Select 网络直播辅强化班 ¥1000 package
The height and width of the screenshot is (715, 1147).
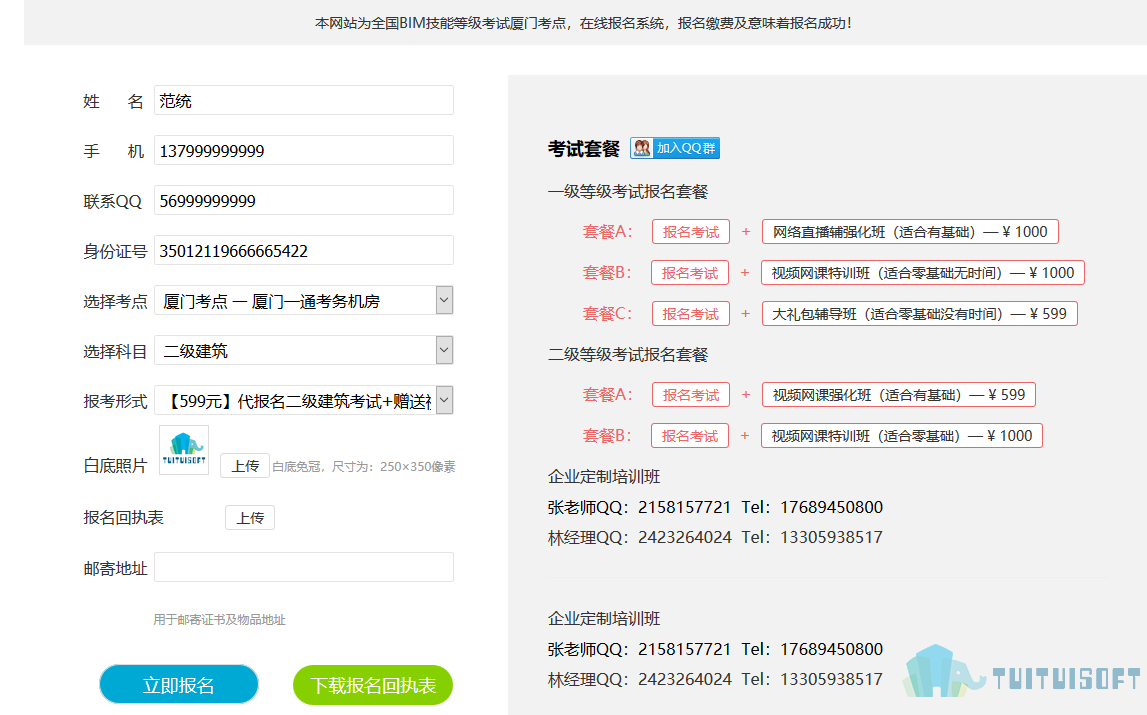910,232
